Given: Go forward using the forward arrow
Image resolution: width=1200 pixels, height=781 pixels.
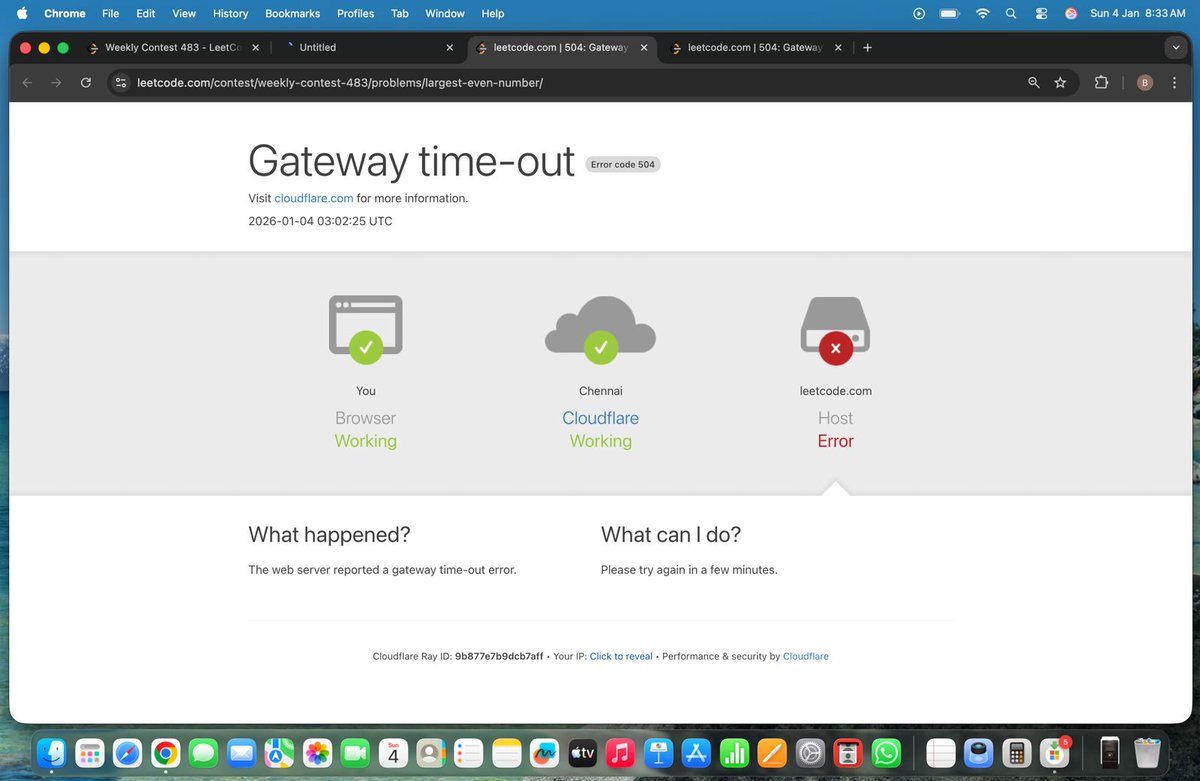Looking at the screenshot, I should (56, 83).
